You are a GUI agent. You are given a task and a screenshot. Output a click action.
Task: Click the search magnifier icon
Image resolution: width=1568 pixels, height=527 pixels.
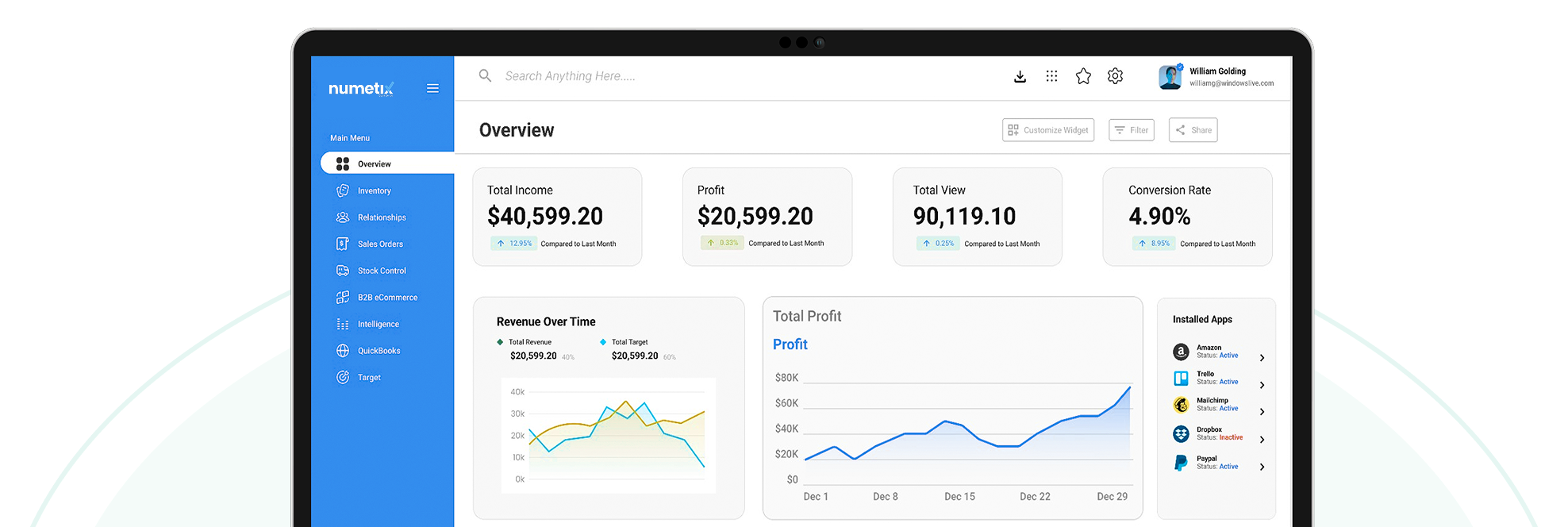[x=485, y=76]
